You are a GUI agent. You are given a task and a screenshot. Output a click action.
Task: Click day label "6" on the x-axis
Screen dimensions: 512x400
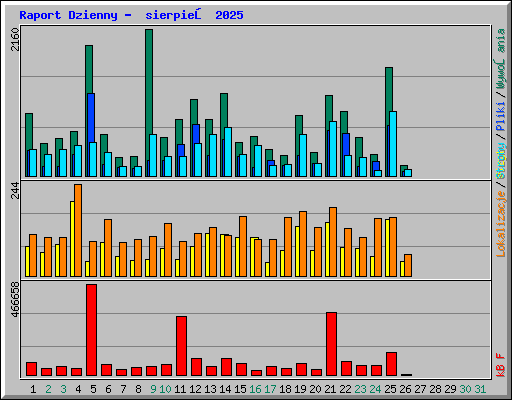pyautogui.click(x=108, y=389)
